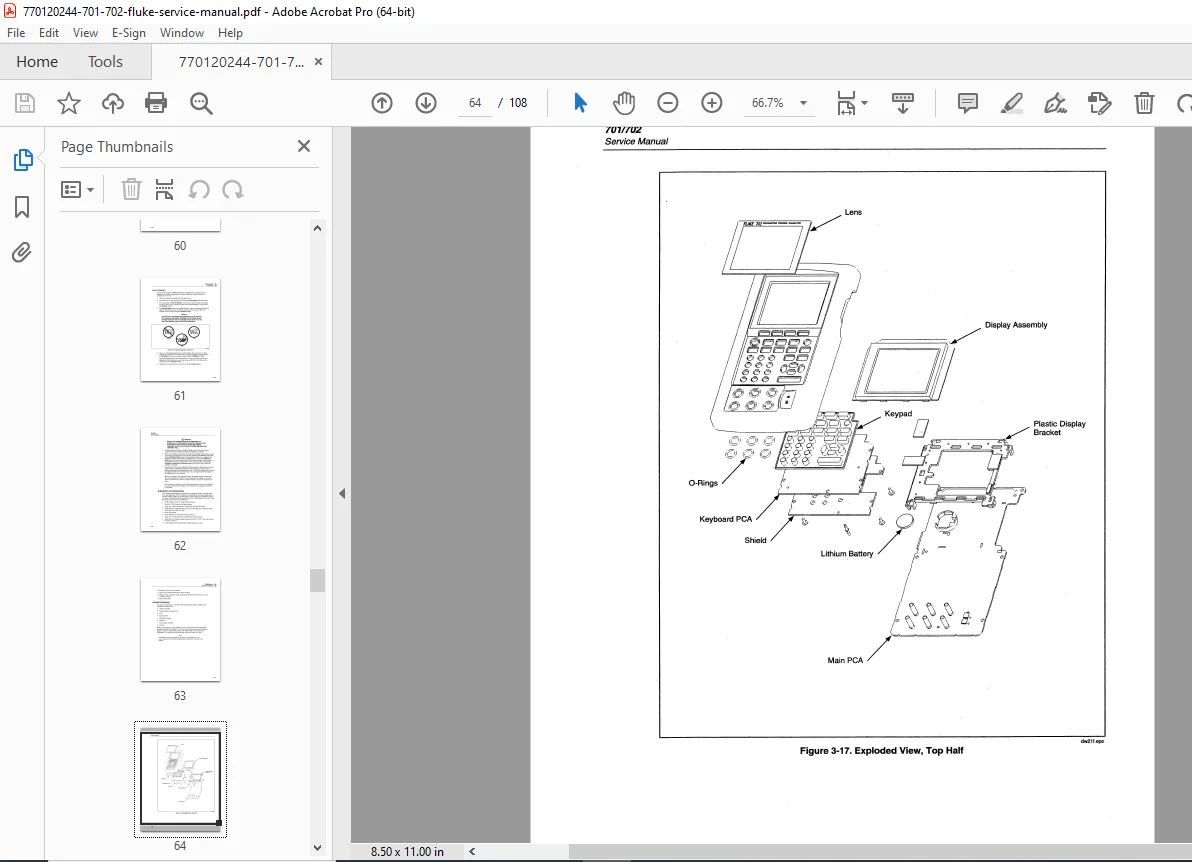Open the File menu
This screenshot has width=1192, height=862.
(x=16, y=33)
